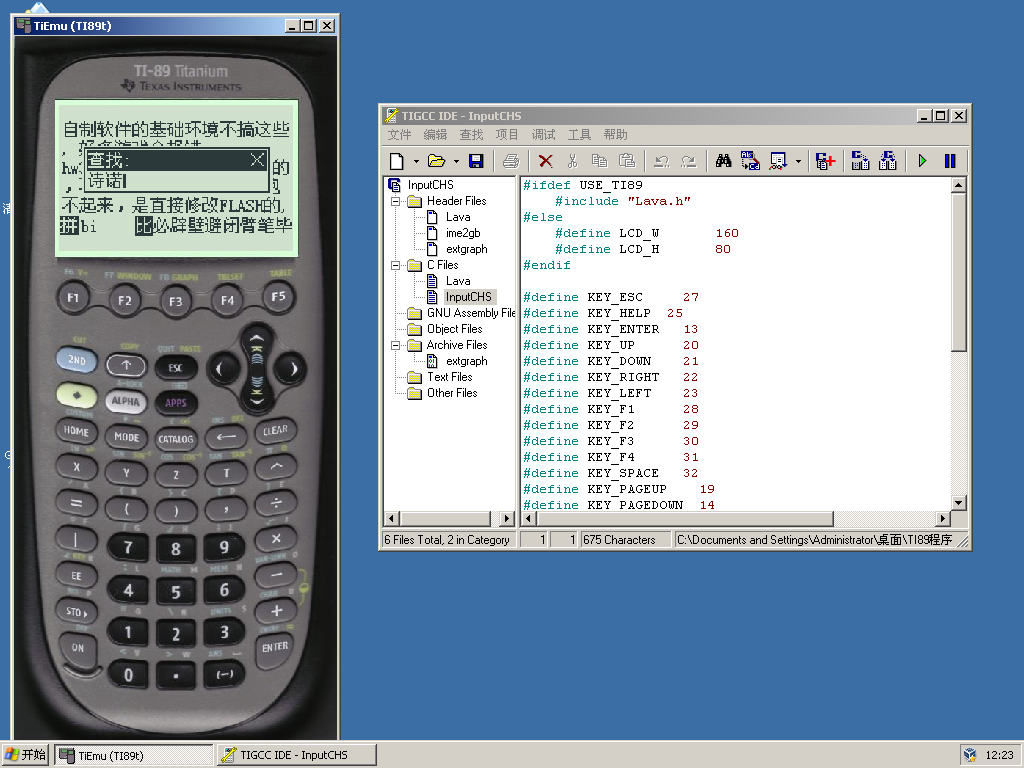Viewport: 1024px width, 768px height.
Task: Open the New file dropdown arrow
Action: (x=415, y=161)
